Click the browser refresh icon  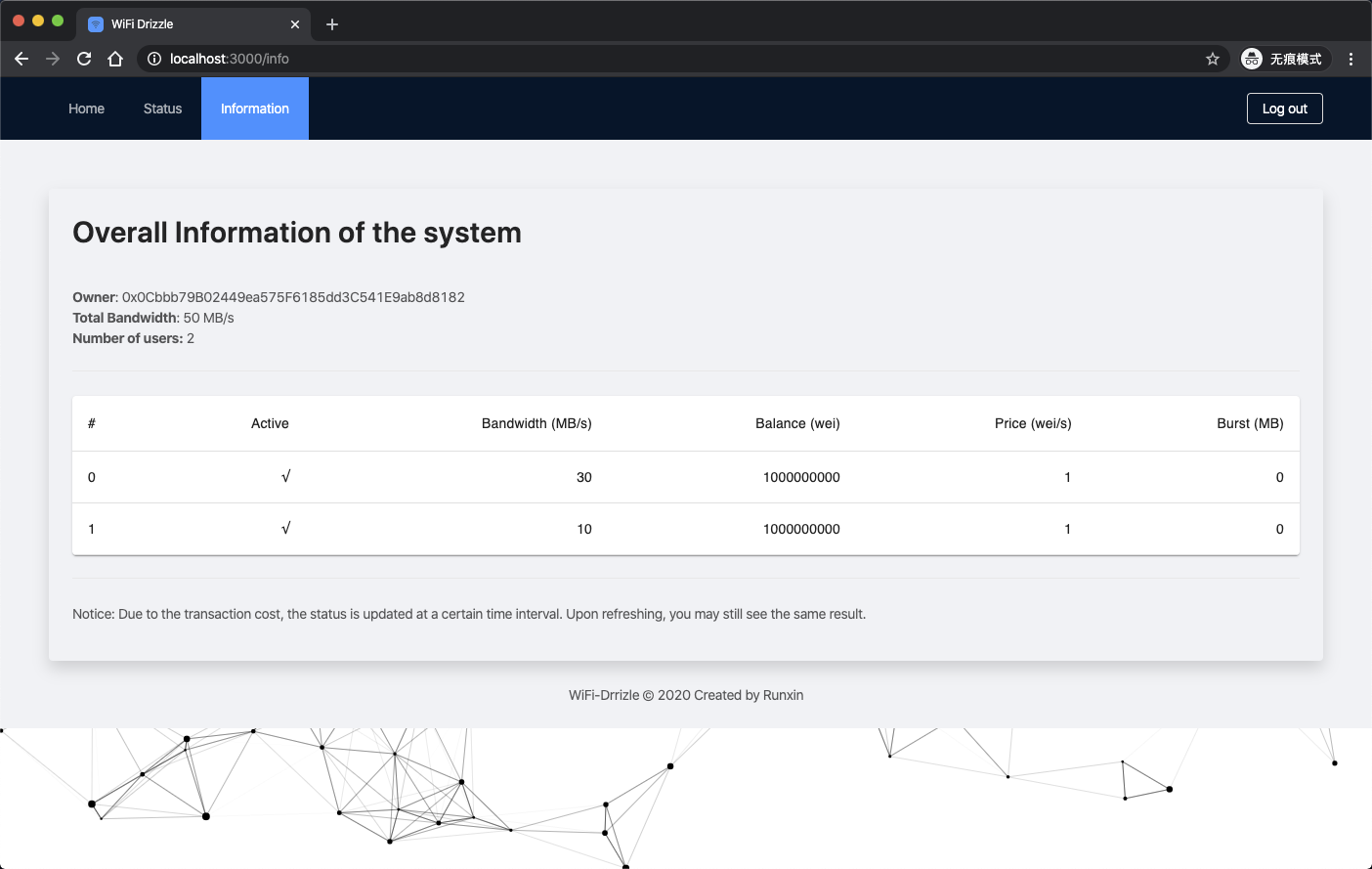[83, 59]
